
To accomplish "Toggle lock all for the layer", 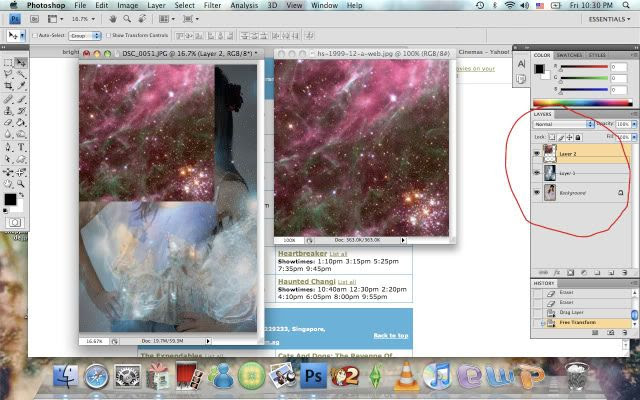I will click(x=578, y=137).
